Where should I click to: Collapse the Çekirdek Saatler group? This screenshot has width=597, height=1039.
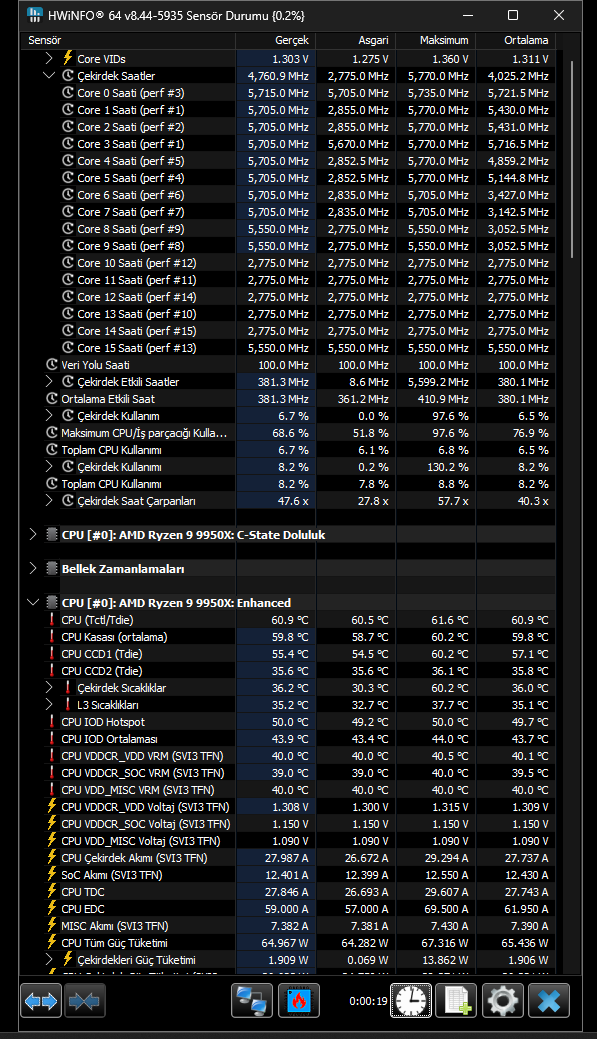pos(48,76)
